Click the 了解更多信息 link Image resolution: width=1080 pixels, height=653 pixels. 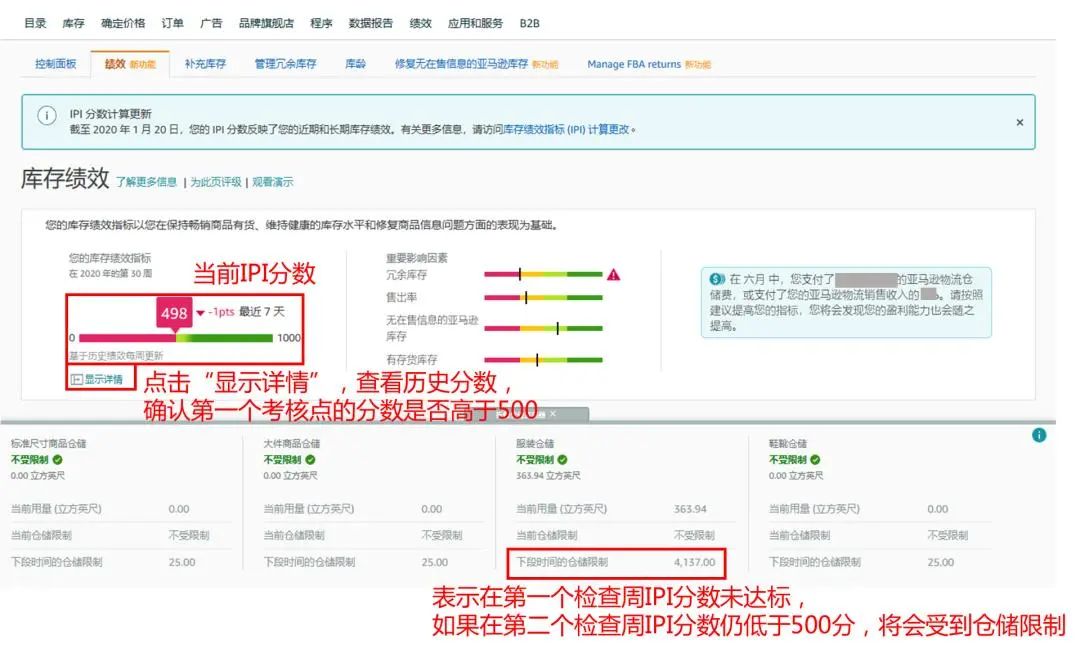[x=146, y=182]
